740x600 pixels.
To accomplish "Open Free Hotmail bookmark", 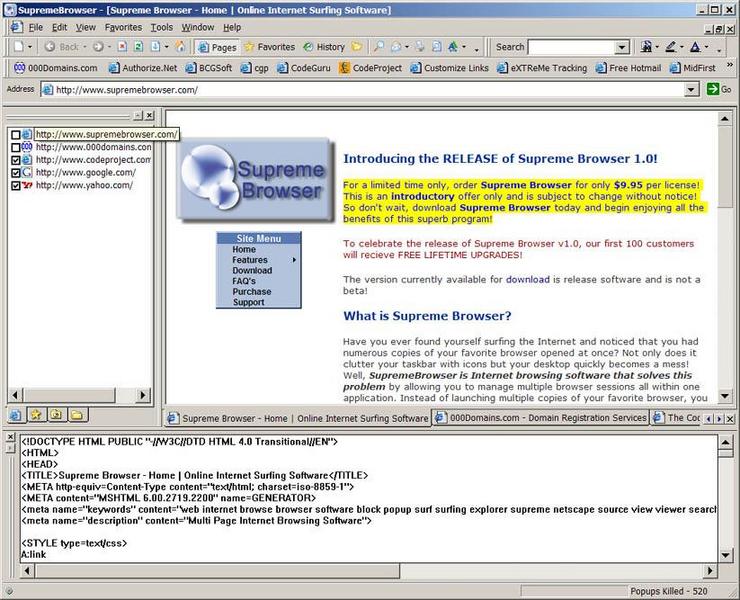I will 628,68.
